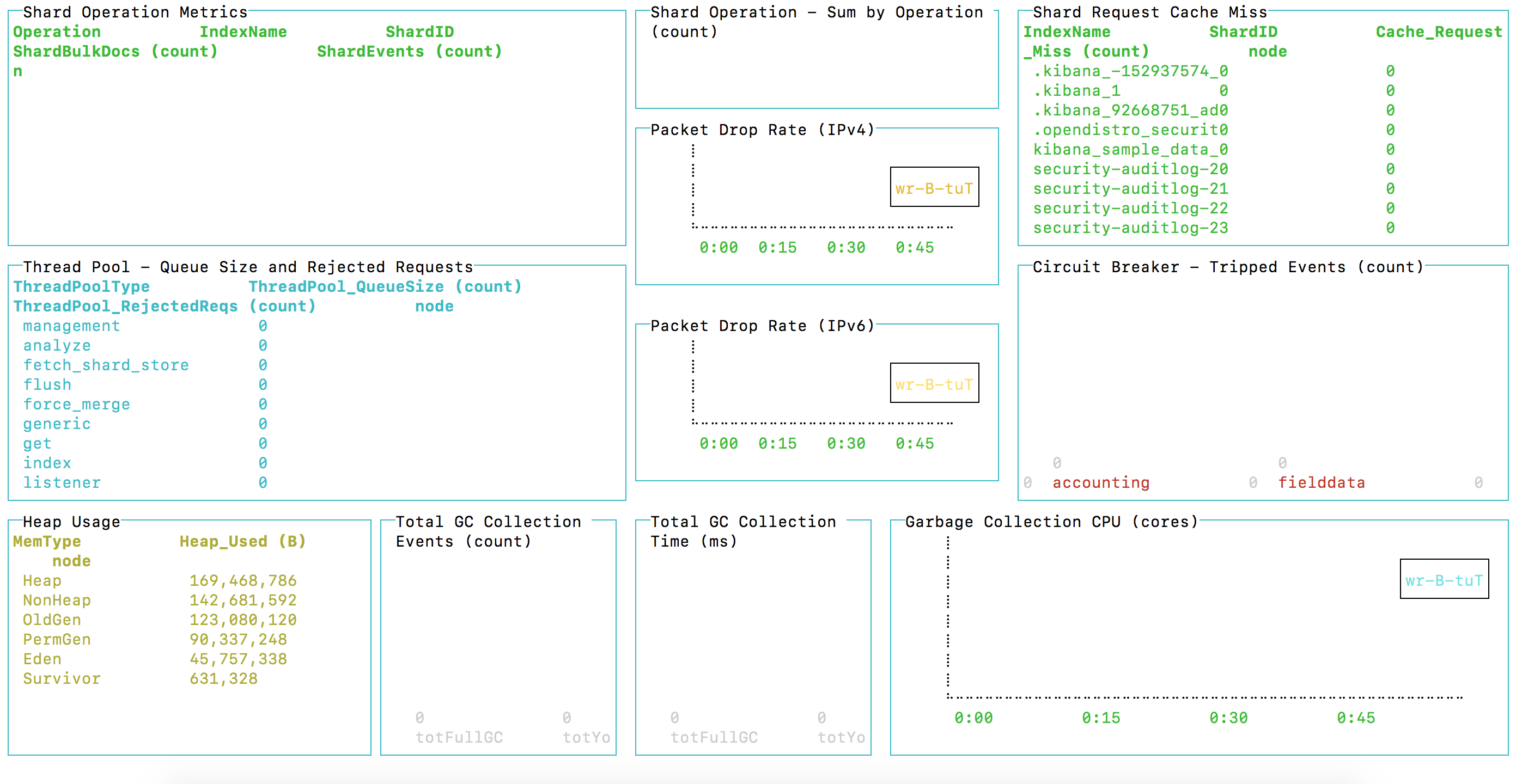
Task: Click the fielddata circuit breaker label
Action: pos(1321,482)
